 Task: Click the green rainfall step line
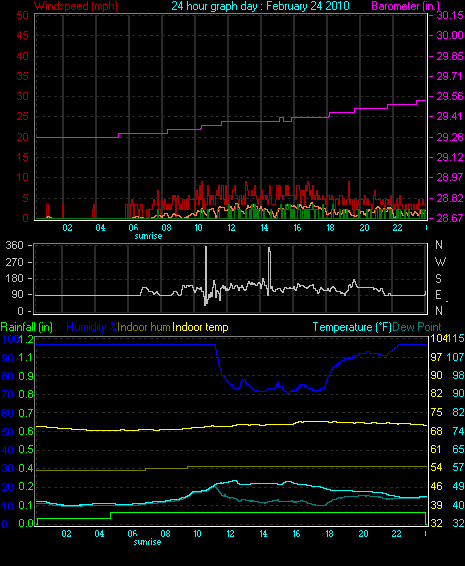[x=231, y=513]
